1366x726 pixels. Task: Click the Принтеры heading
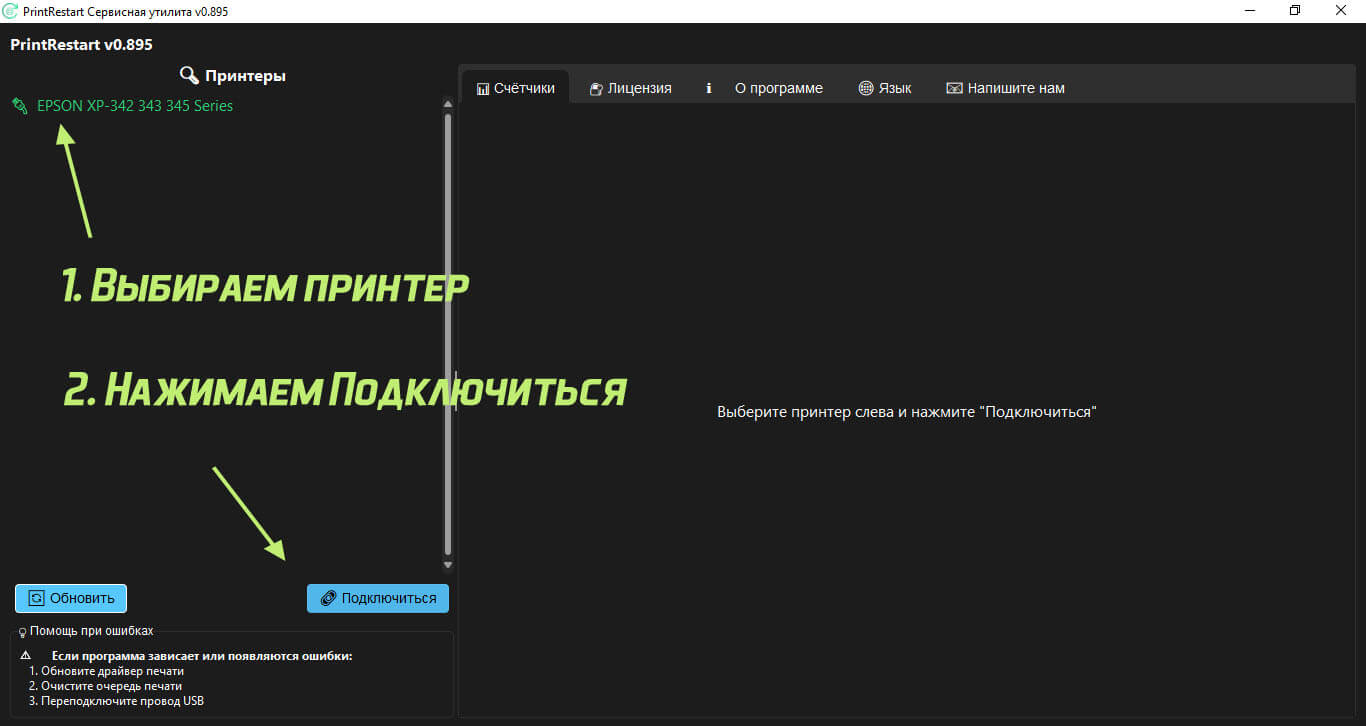(x=245, y=76)
